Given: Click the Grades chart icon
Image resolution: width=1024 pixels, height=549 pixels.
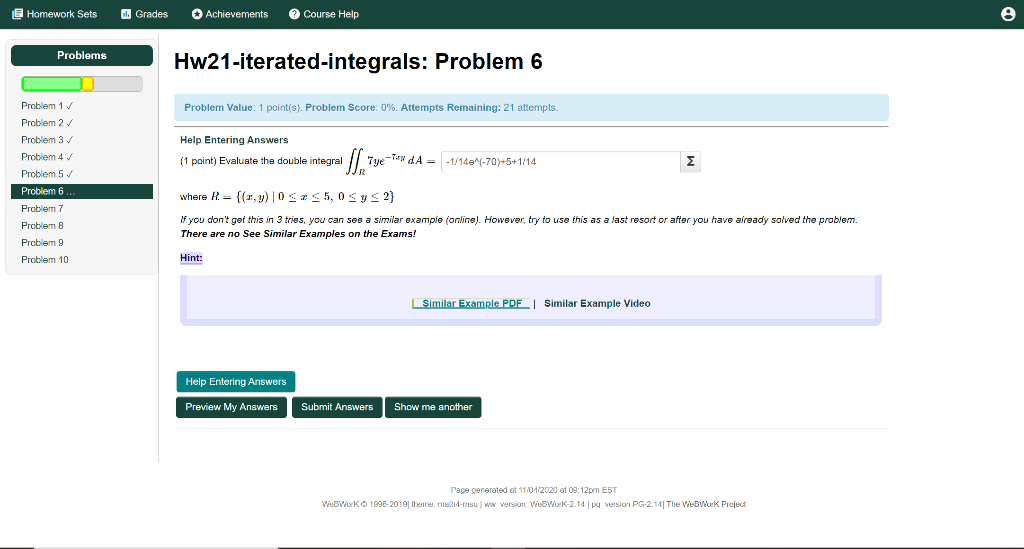Looking at the screenshot, I should [126, 14].
